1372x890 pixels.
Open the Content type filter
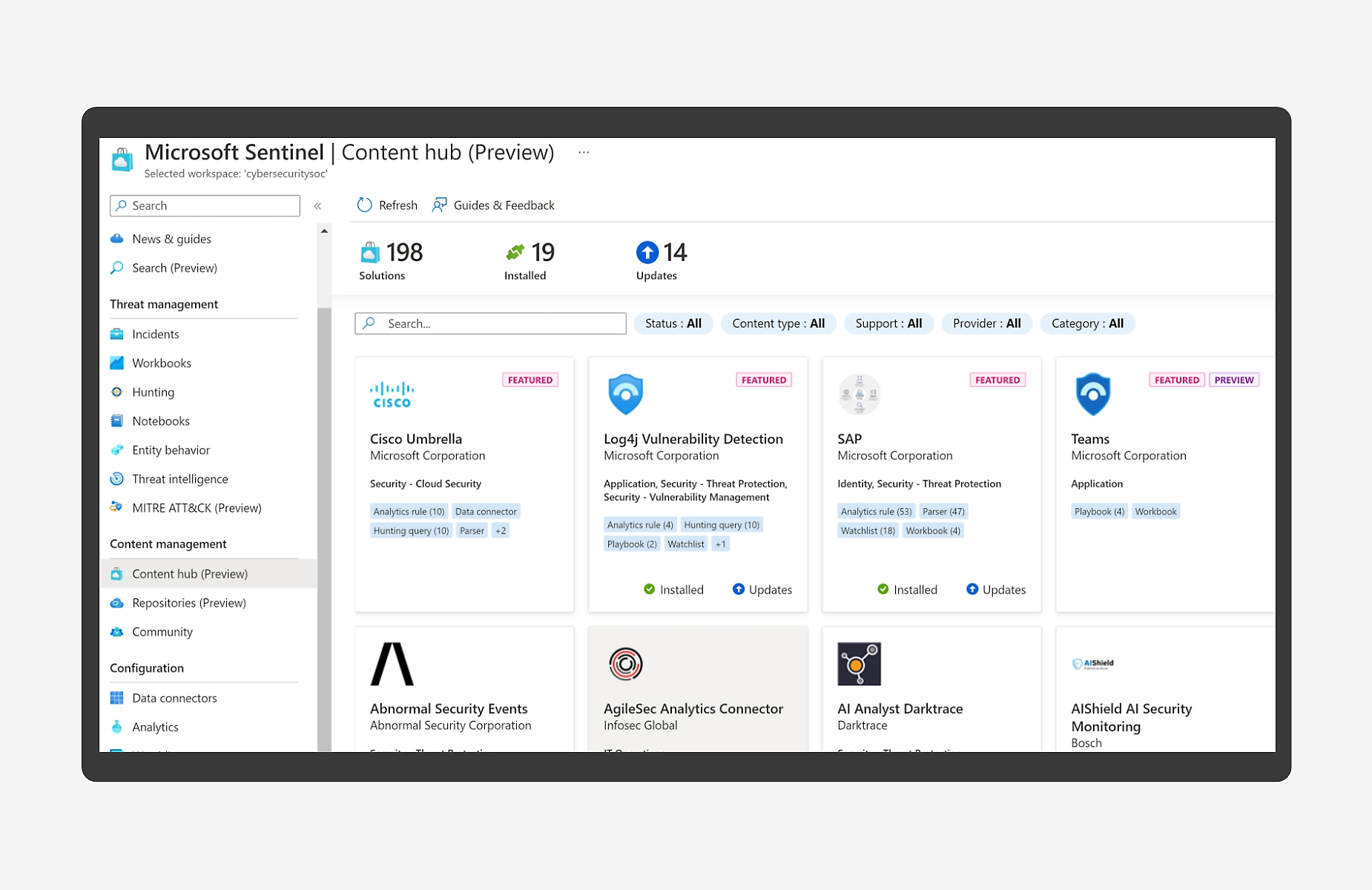tap(778, 323)
